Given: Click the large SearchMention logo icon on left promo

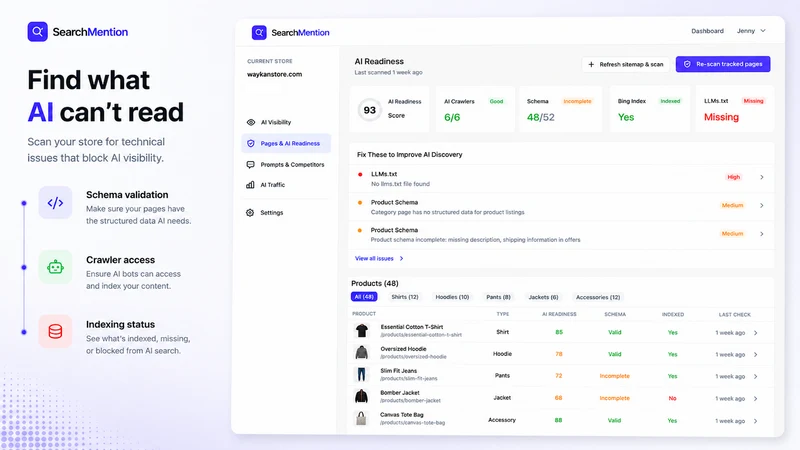Looking at the screenshot, I should 37,32.
